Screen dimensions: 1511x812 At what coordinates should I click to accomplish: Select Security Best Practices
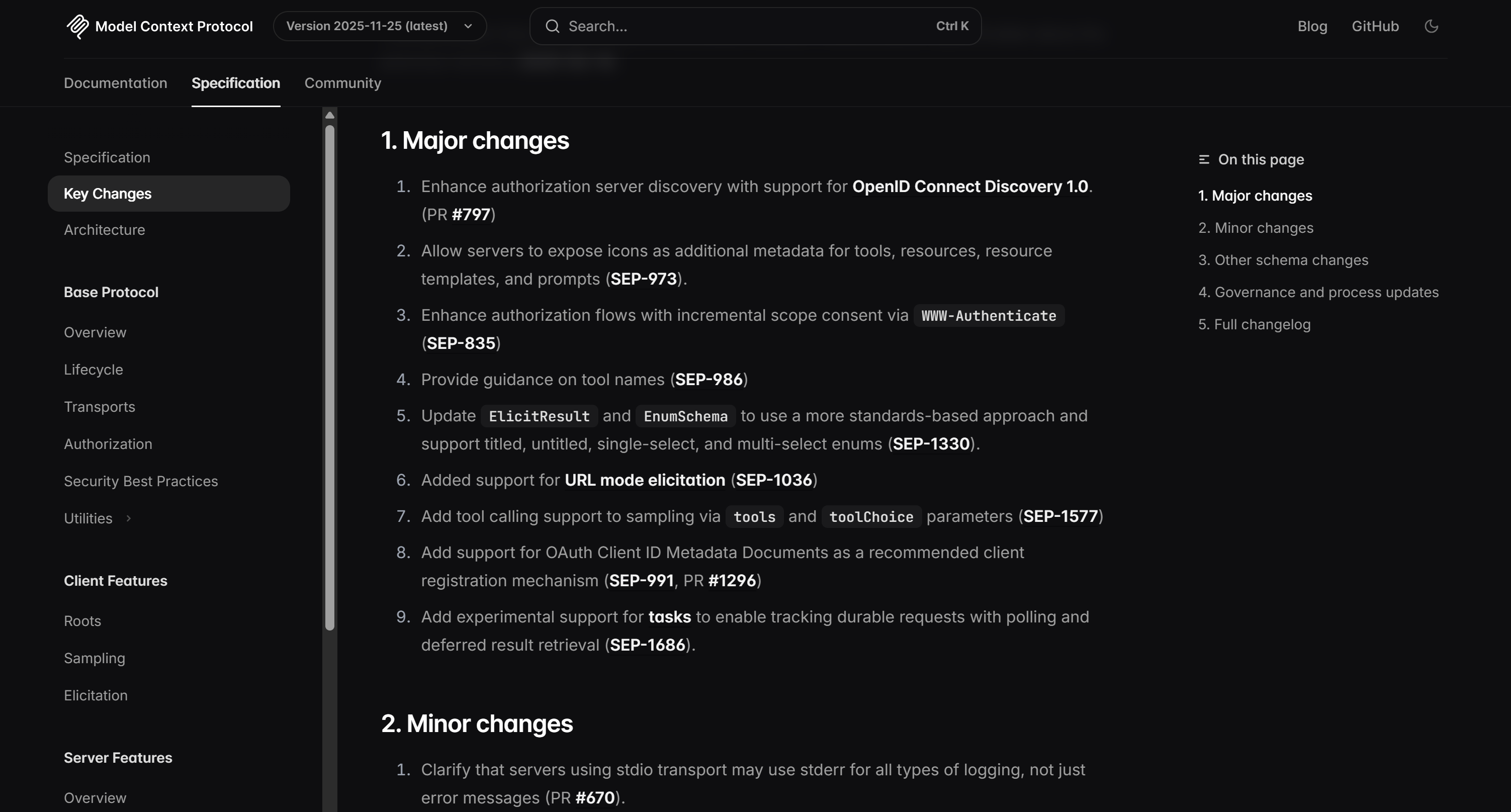(141, 481)
